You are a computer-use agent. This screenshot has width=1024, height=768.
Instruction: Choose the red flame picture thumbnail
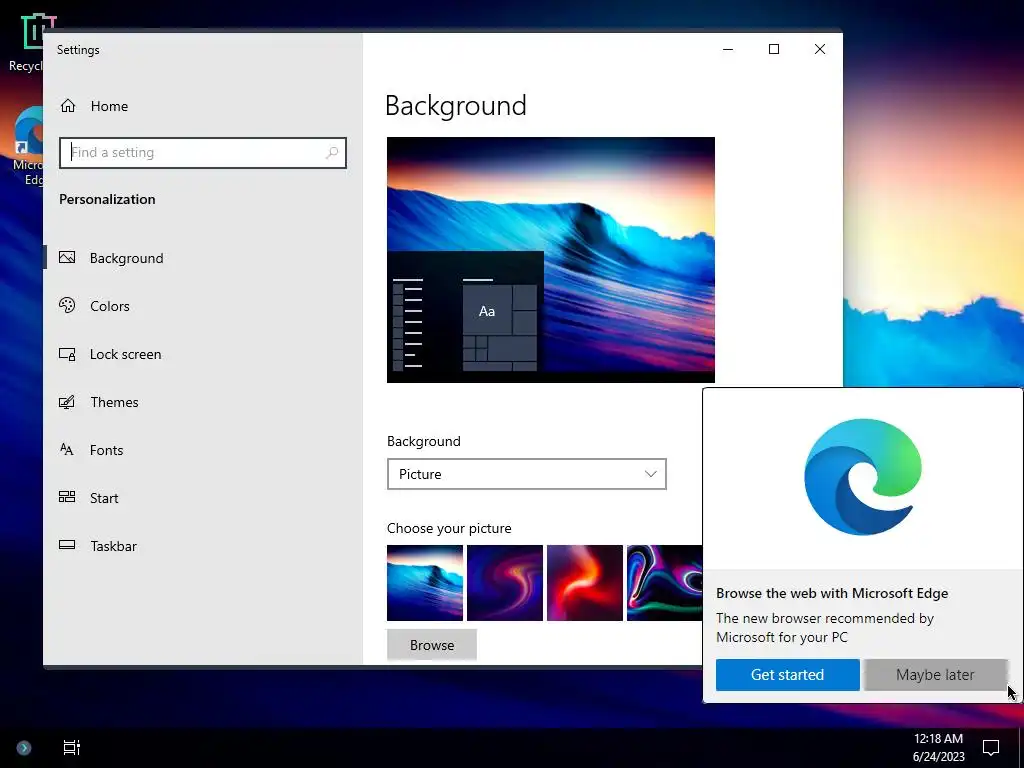coord(584,583)
